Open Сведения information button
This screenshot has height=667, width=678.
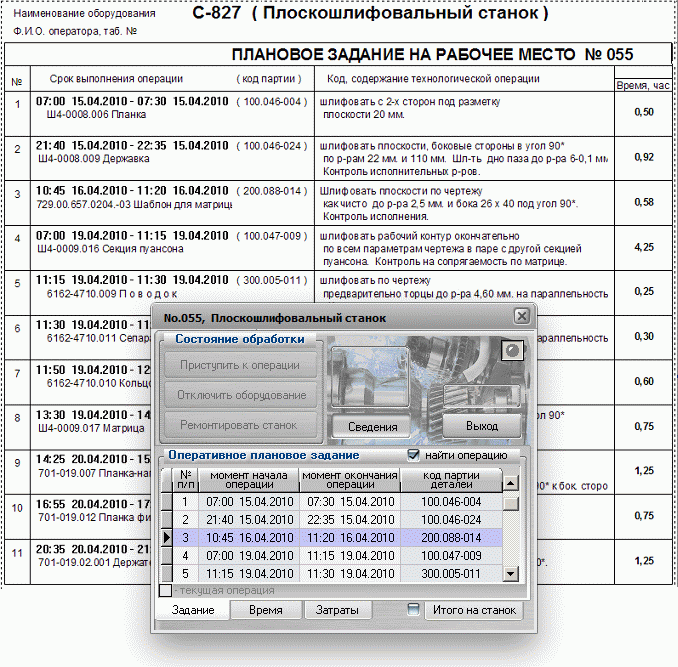(372, 427)
